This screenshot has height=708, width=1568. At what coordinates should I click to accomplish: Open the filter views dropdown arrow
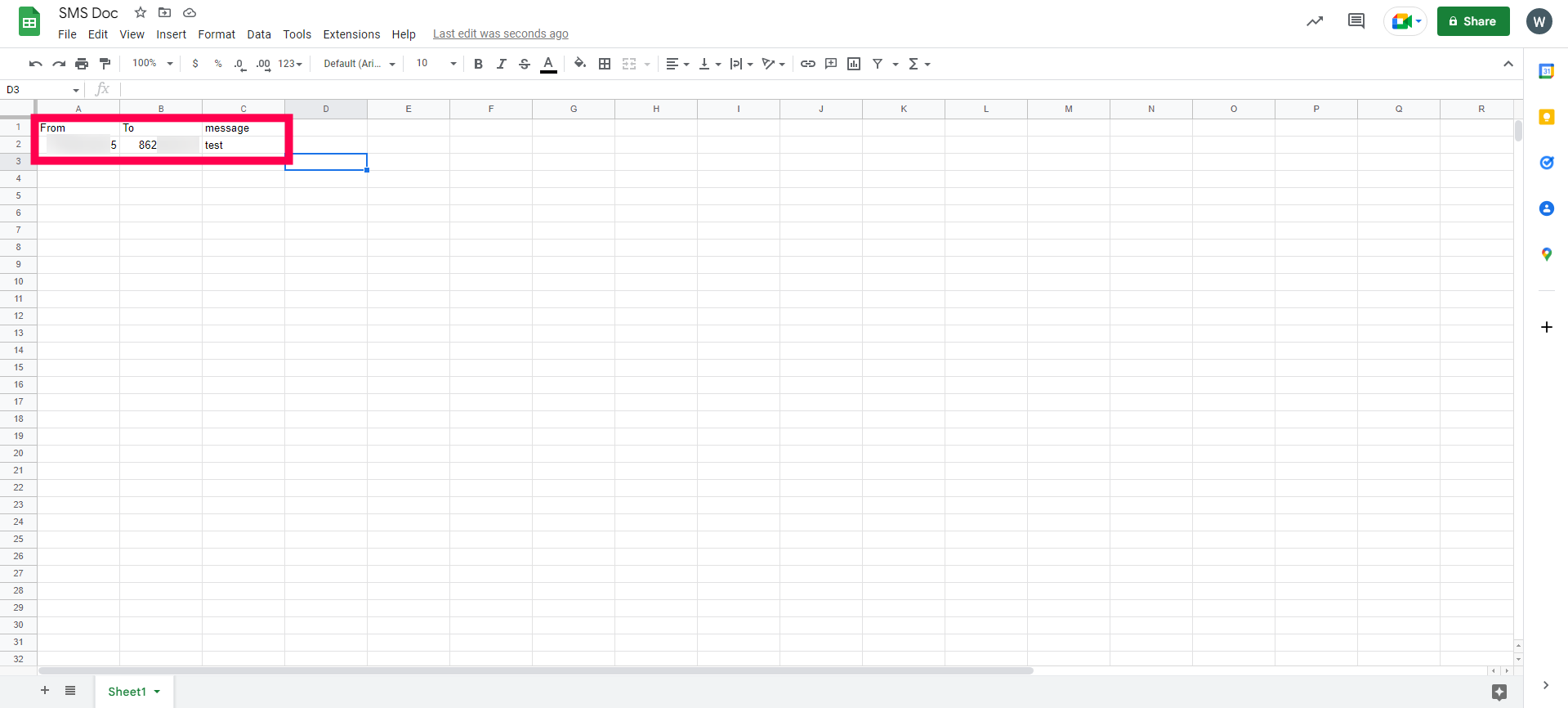[896, 64]
